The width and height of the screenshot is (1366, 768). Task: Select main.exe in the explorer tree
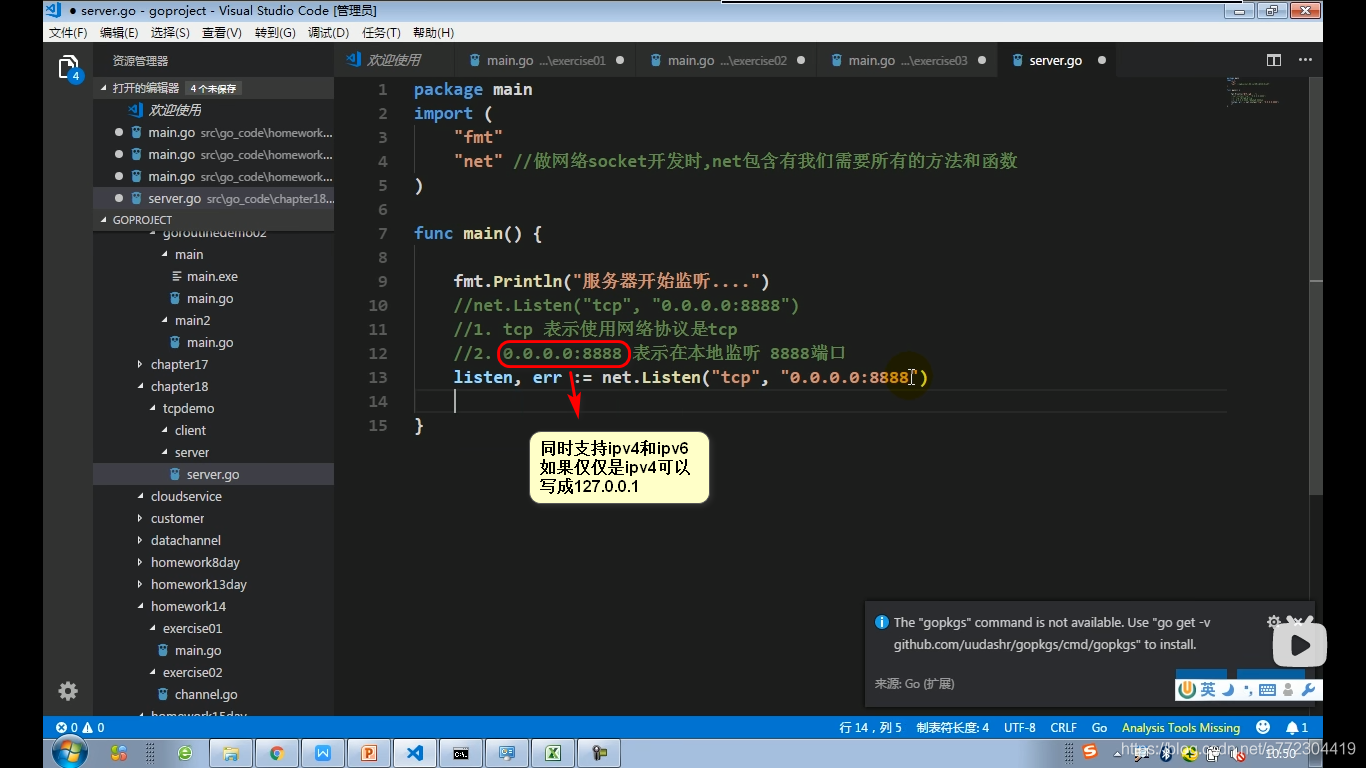[x=212, y=276]
